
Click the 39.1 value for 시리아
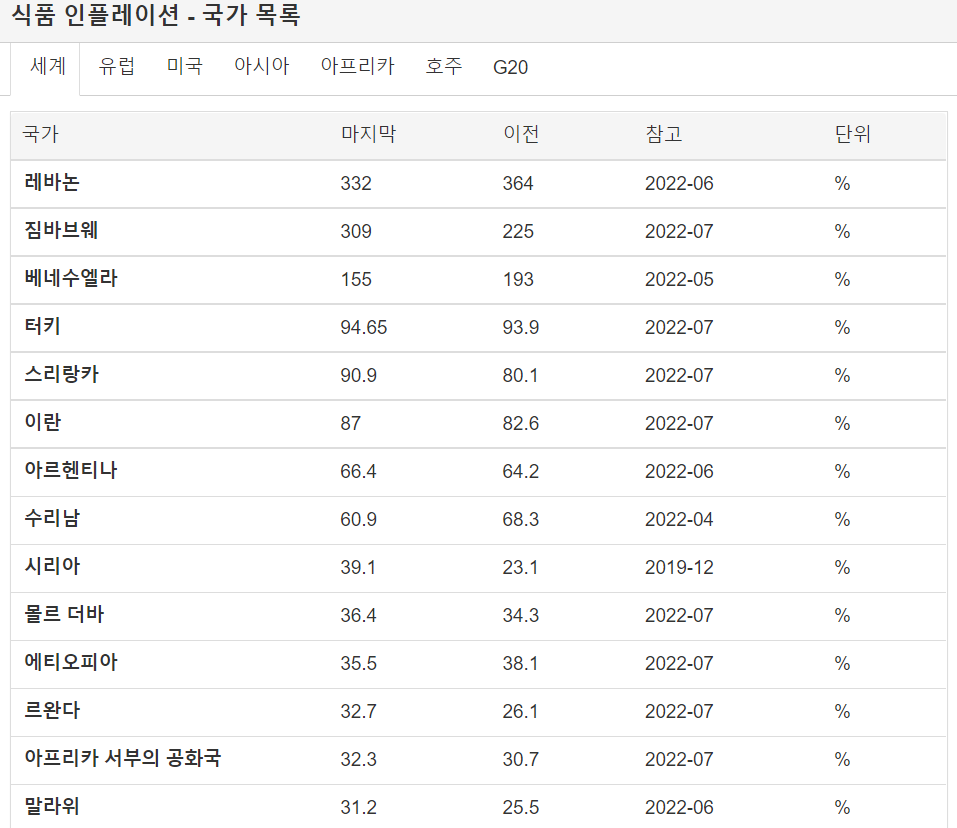pyautogui.click(x=358, y=567)
